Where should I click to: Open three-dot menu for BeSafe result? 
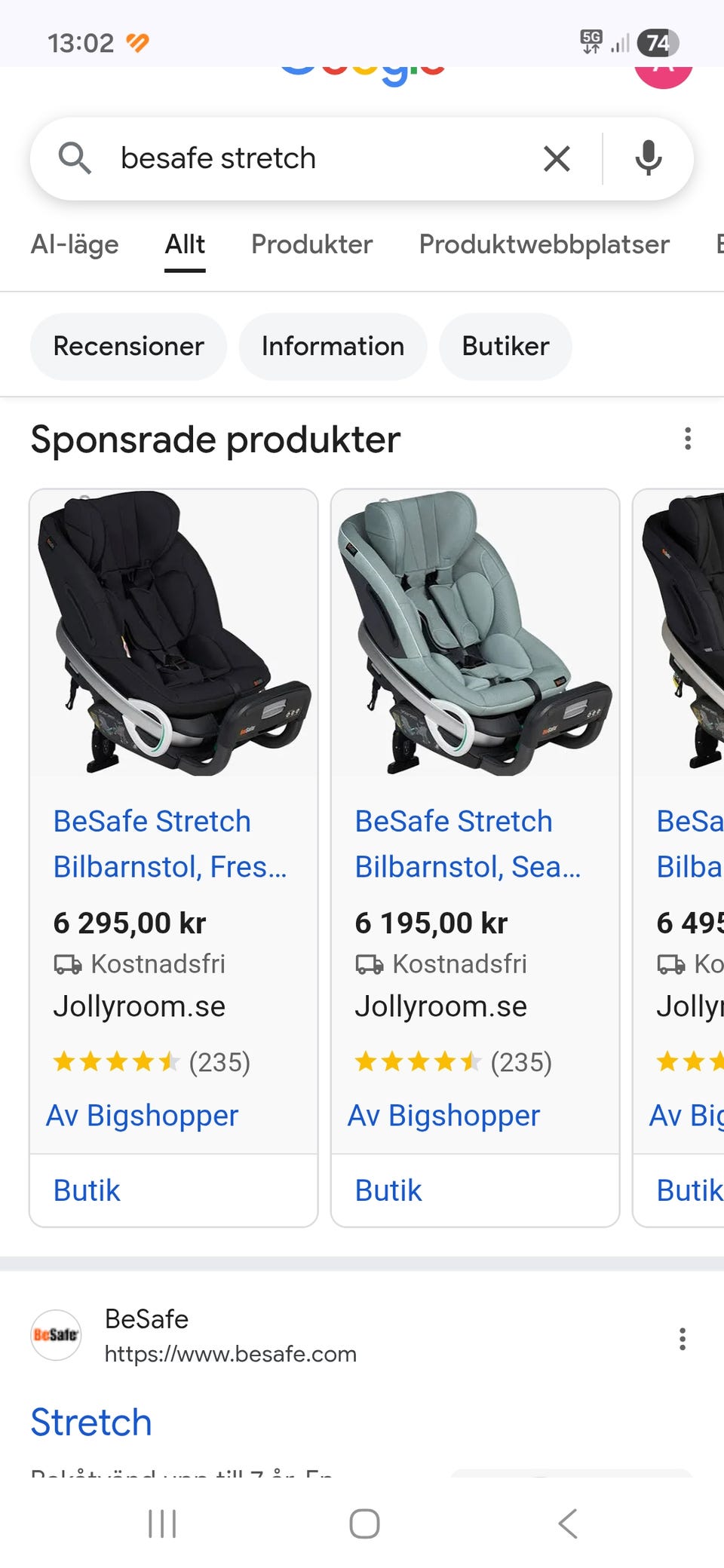point(682,1339)
